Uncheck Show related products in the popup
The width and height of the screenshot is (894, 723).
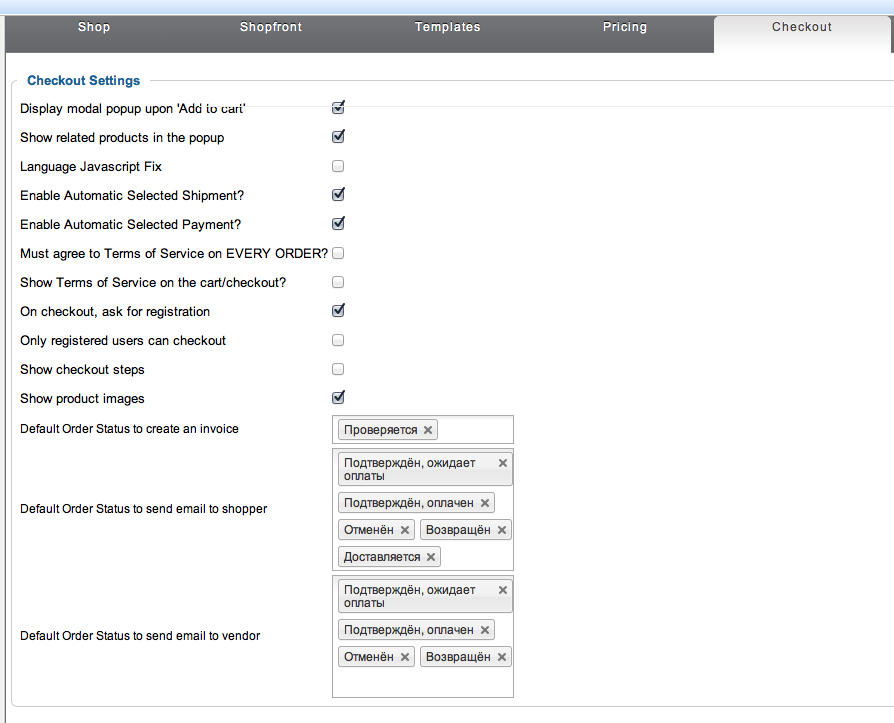click(x=338, y=137)
